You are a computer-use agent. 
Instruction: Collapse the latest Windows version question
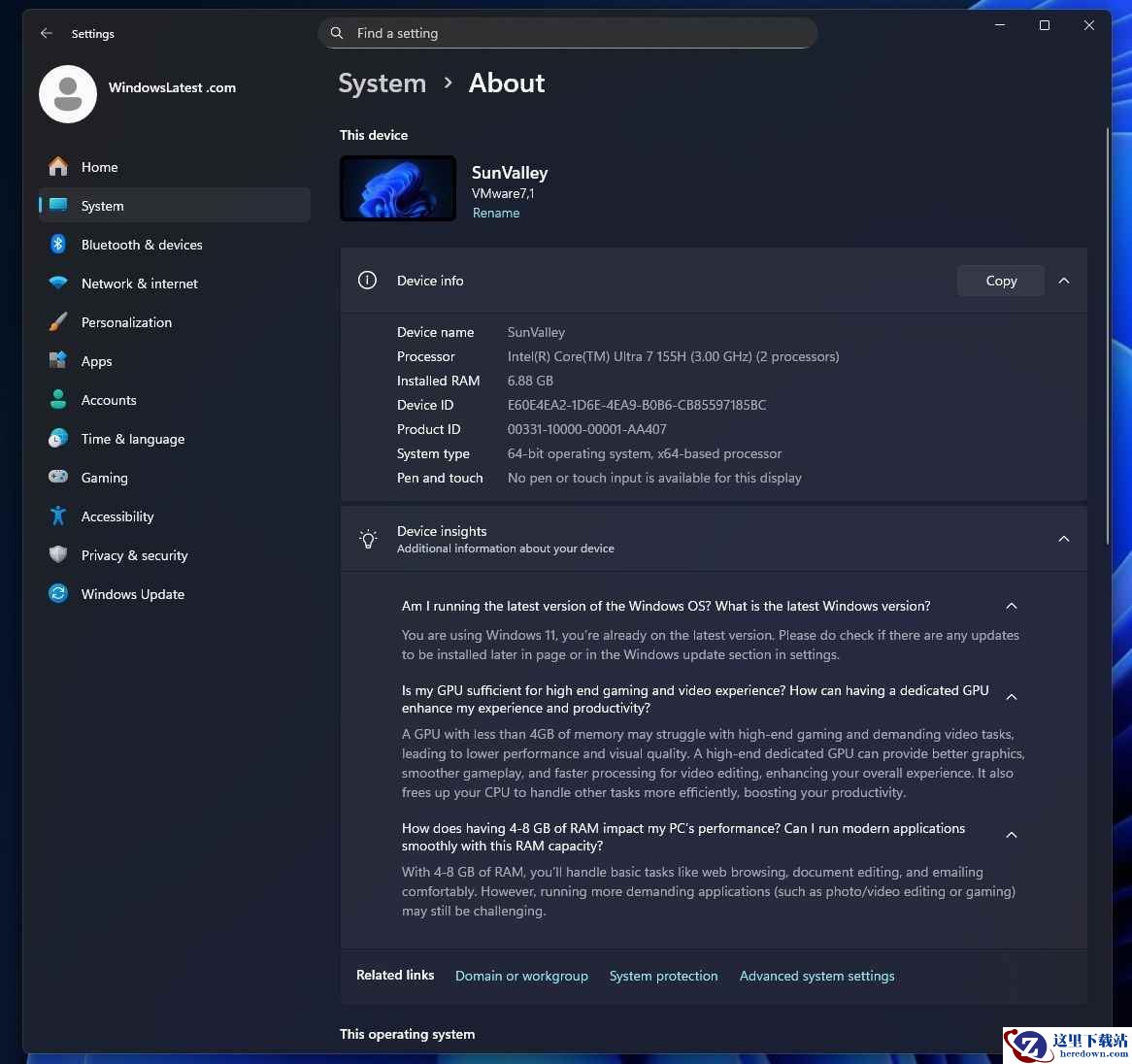click(x=1012, y=606)
